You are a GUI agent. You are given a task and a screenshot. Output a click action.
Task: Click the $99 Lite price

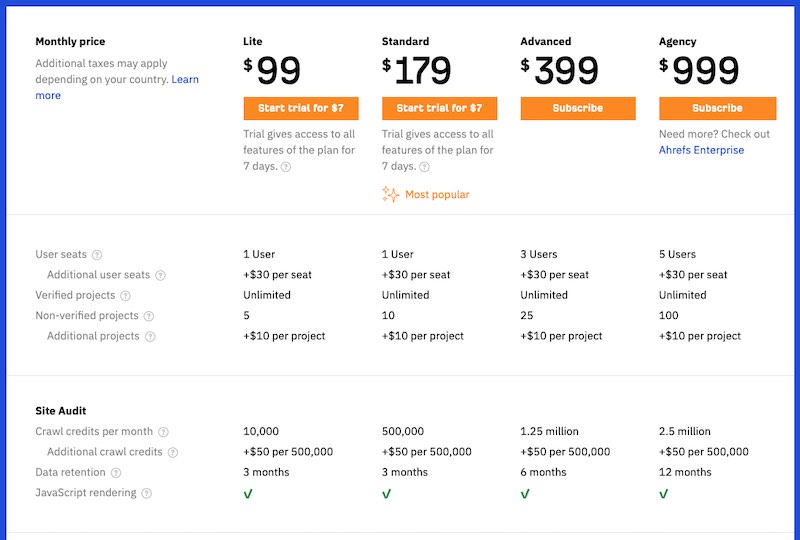(x=272, y=70)
